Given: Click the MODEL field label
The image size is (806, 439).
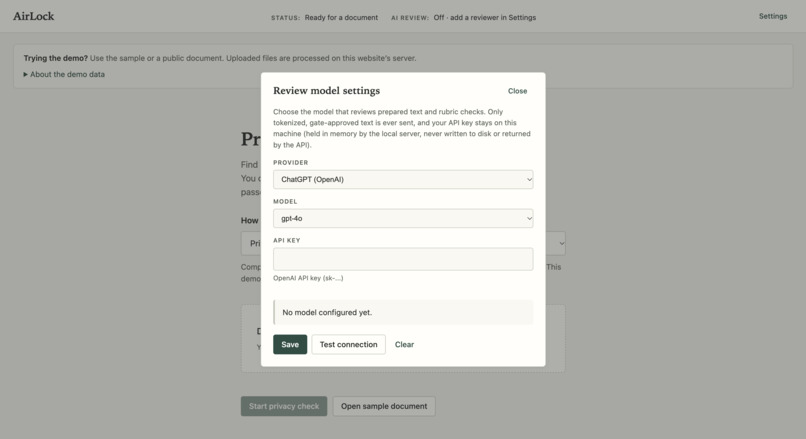Looking at the screenshot, I should (x=285, y=202).
